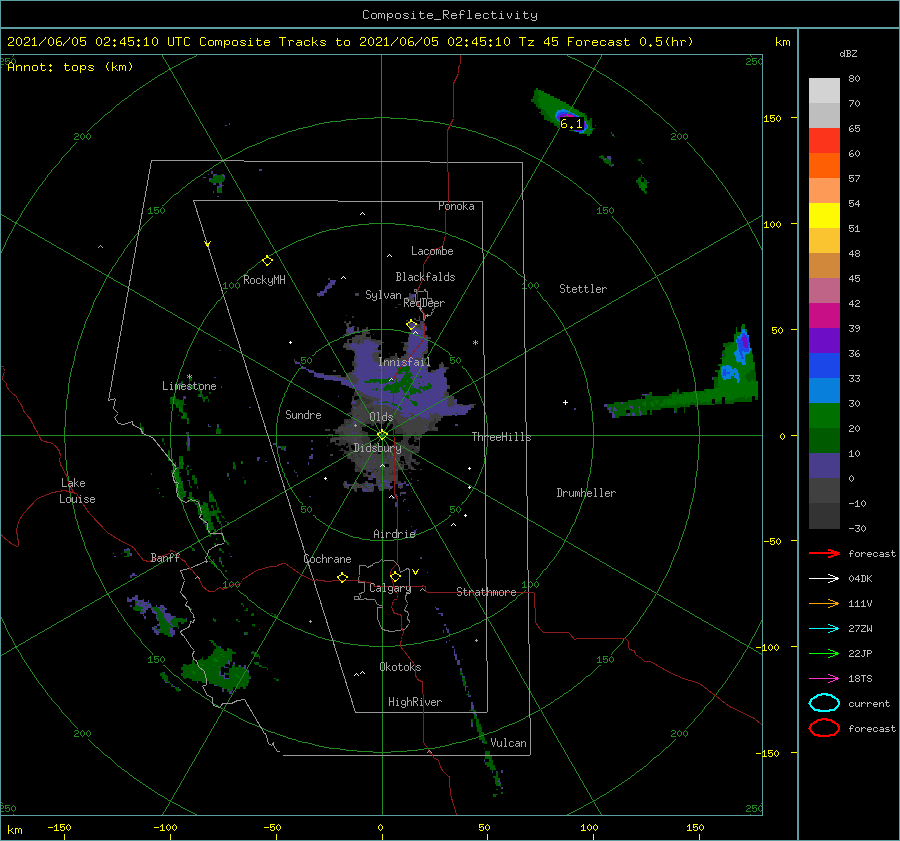Click the 'Forecast 0.5(hr)' header text
The height and width of the screenshot is (841, 900).
[630, 42]
